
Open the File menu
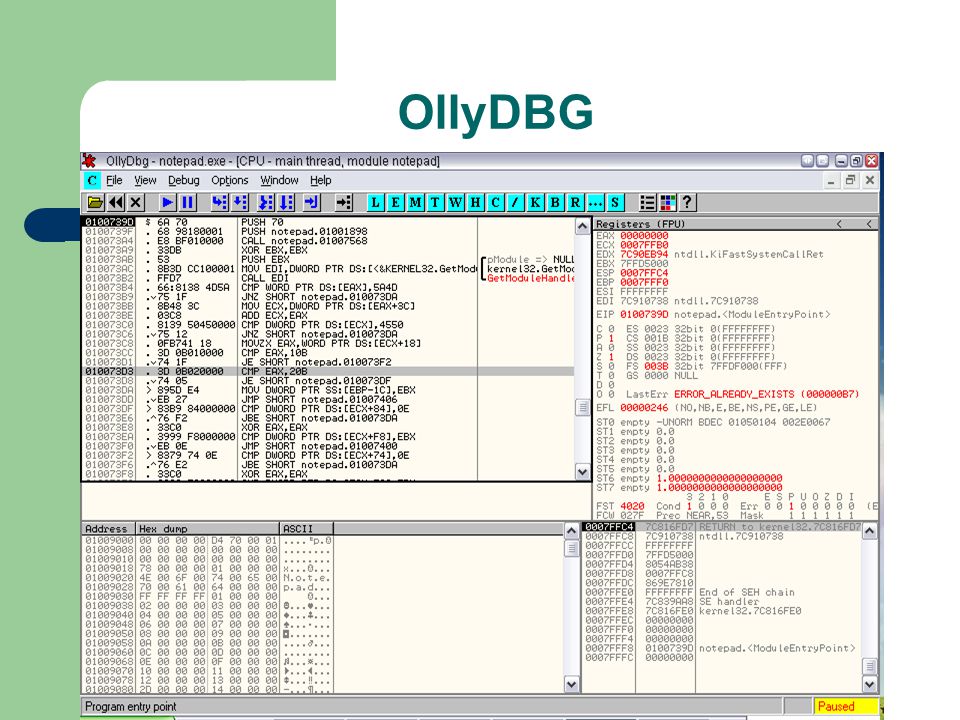click(114, 181)
